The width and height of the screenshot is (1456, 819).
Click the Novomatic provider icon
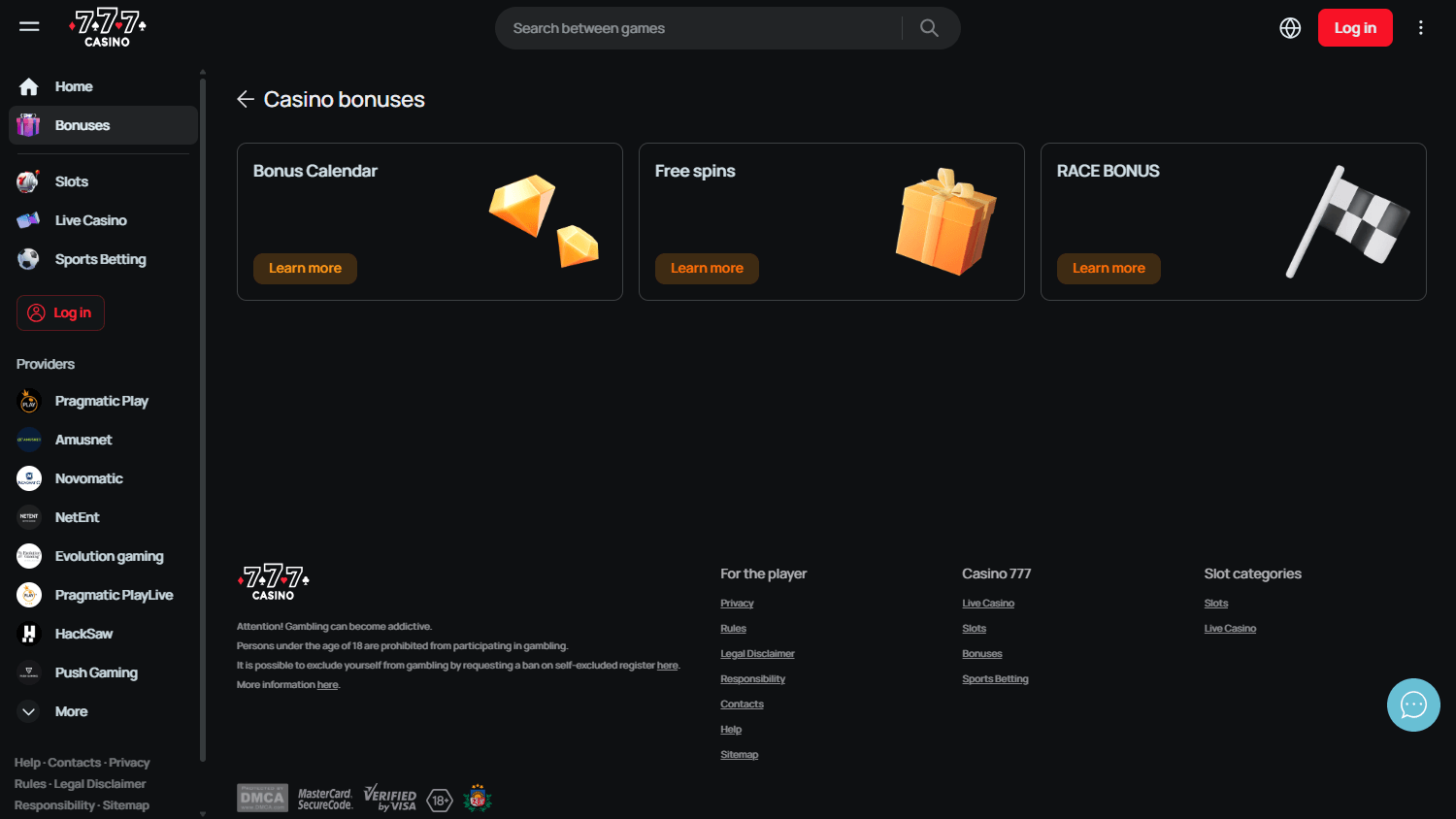[29, 478]
